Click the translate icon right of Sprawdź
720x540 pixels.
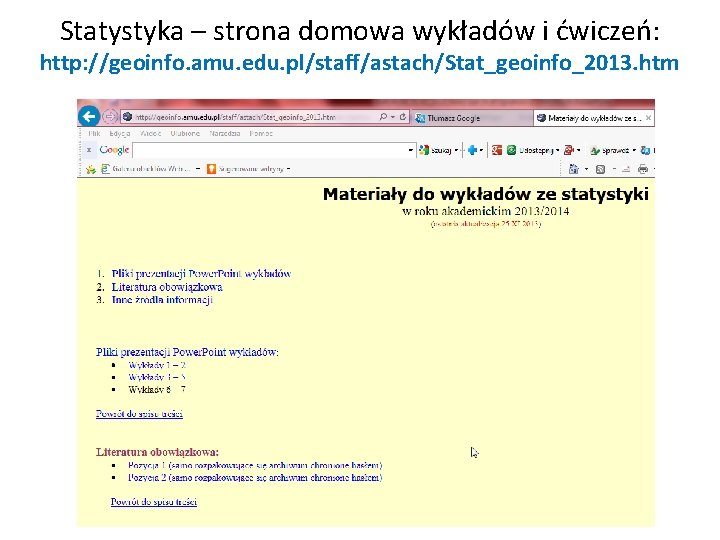click(x=645, y=150)
